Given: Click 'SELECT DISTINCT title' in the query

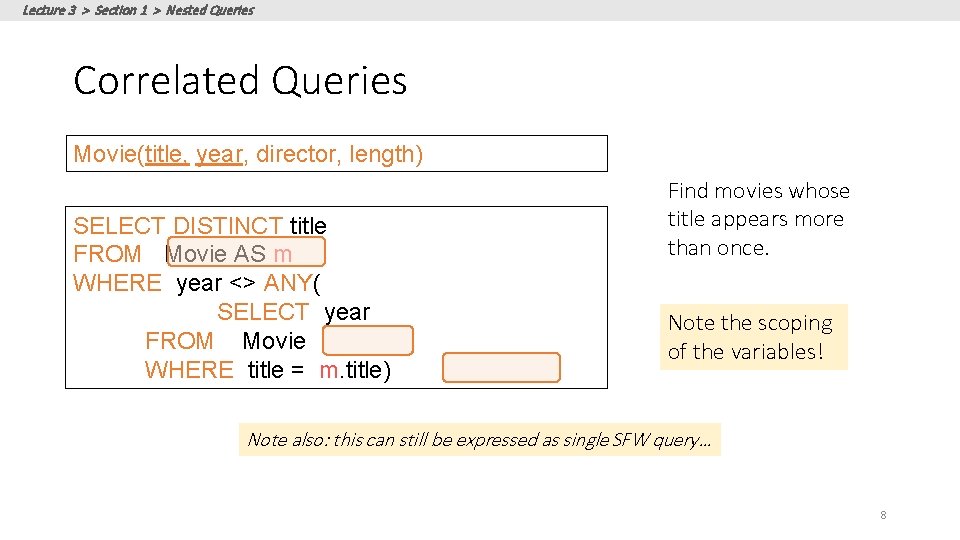Looking at the screenshot, I should pos(200,225).
